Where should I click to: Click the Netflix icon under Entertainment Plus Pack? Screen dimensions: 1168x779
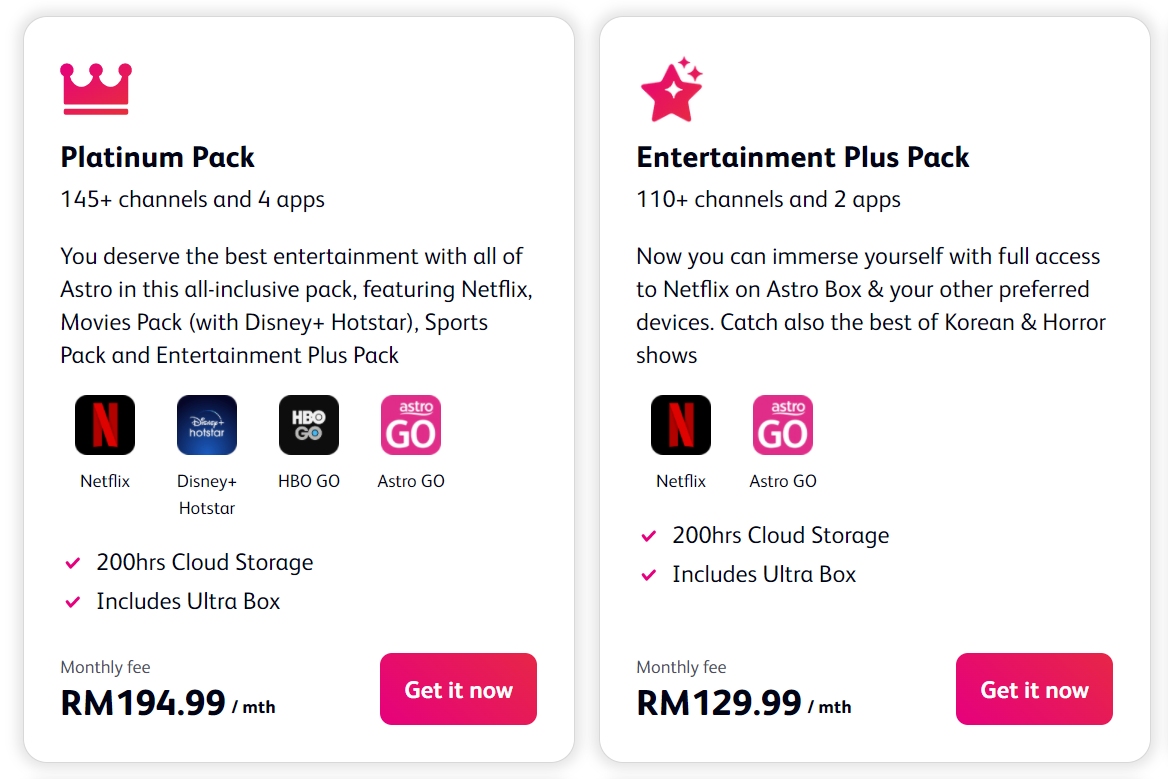pyautogui.click(x=680, y=424)
